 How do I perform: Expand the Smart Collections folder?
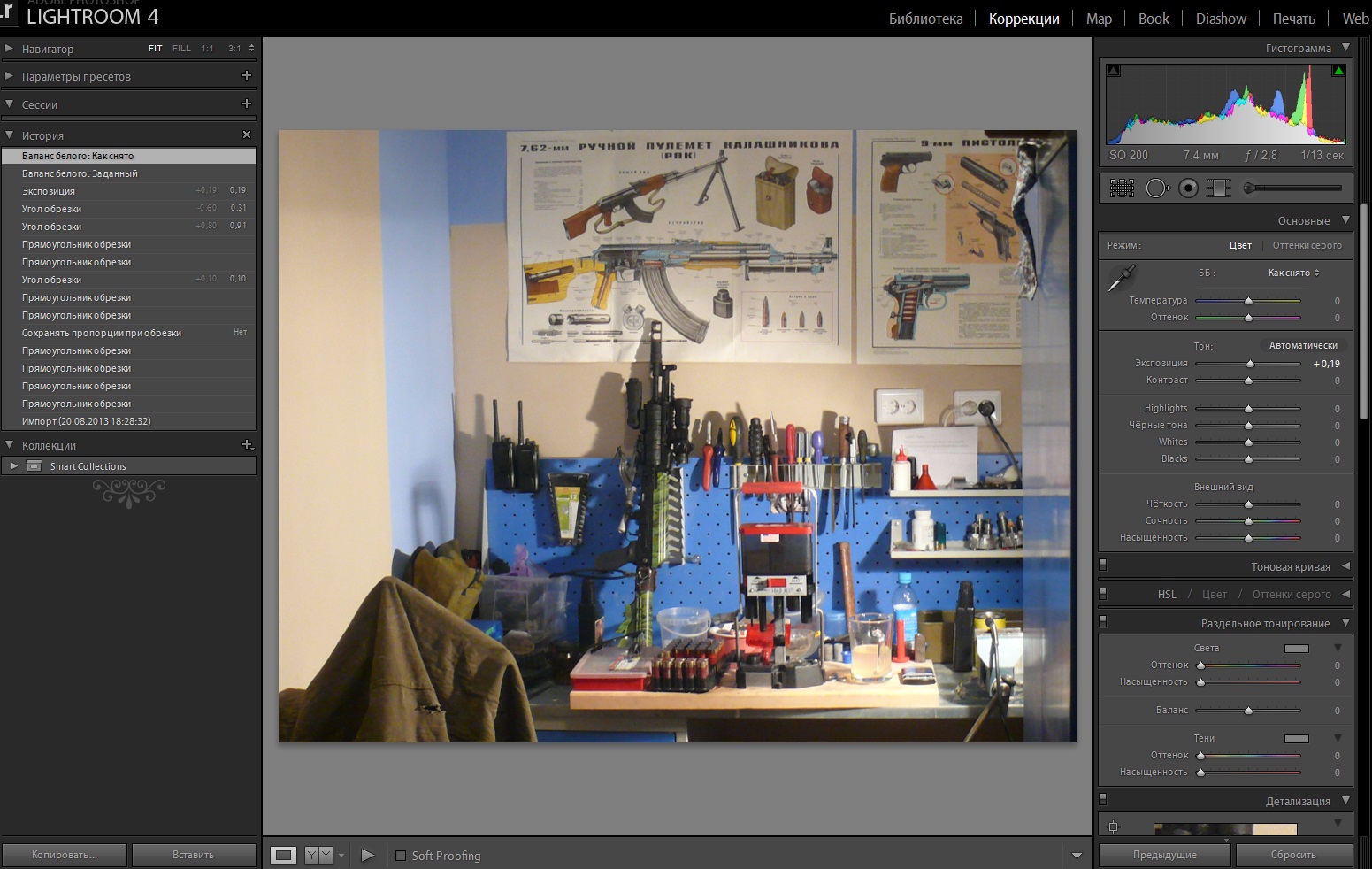pyautogui.click(x=14, y=466)
